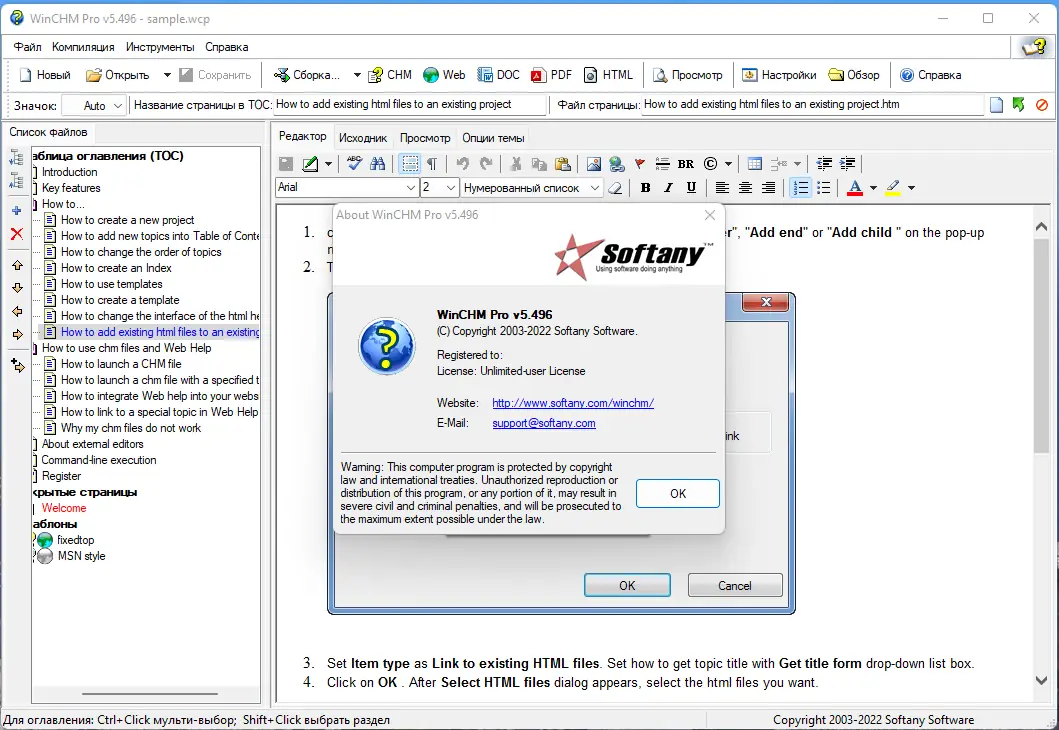Click the insert hyperlink globe icon
The width and height of the screenshot is (1059, 730).
616,163
